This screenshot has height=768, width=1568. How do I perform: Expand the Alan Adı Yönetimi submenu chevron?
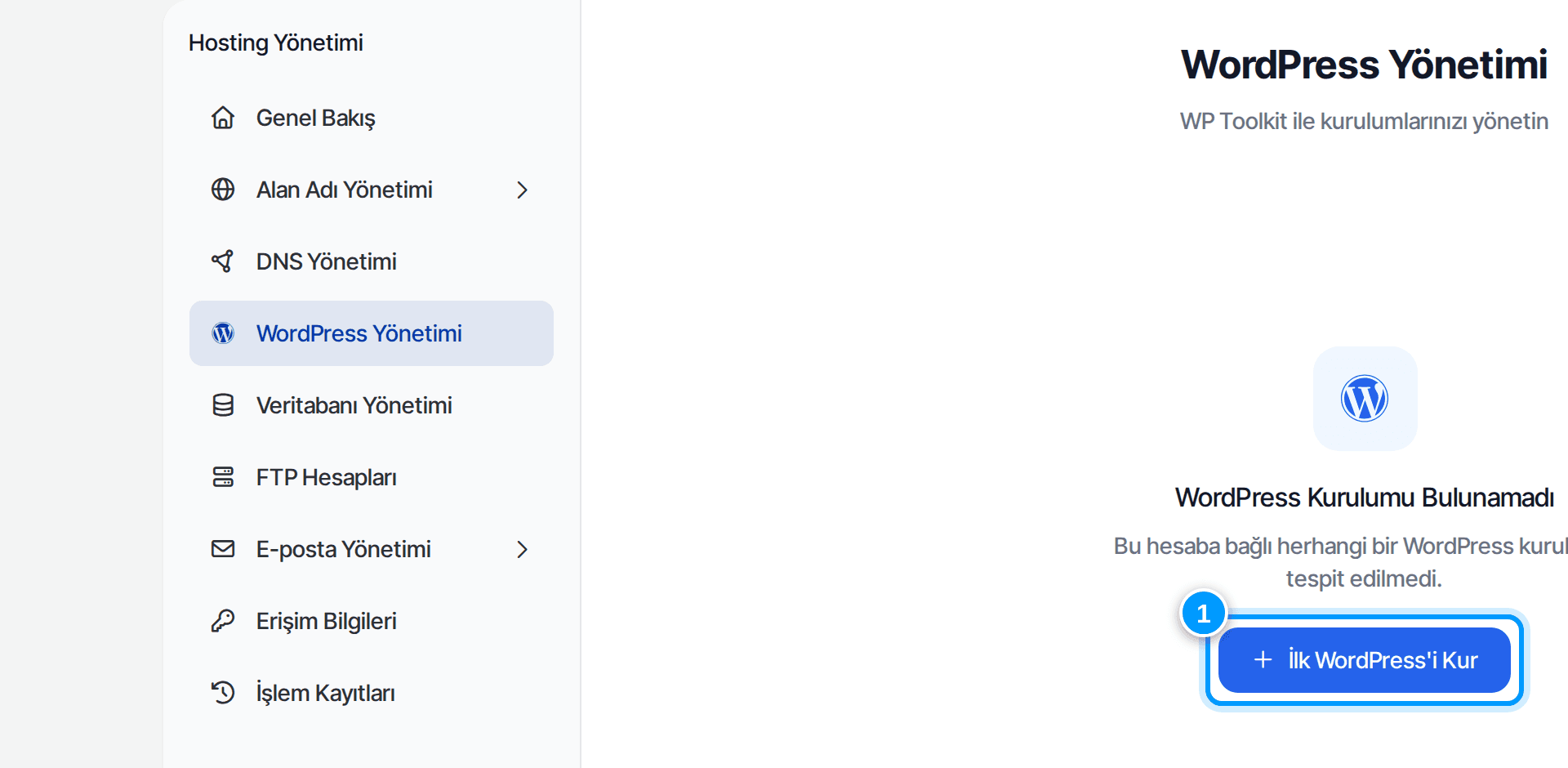pyautogui.click(x=523, y=190)
